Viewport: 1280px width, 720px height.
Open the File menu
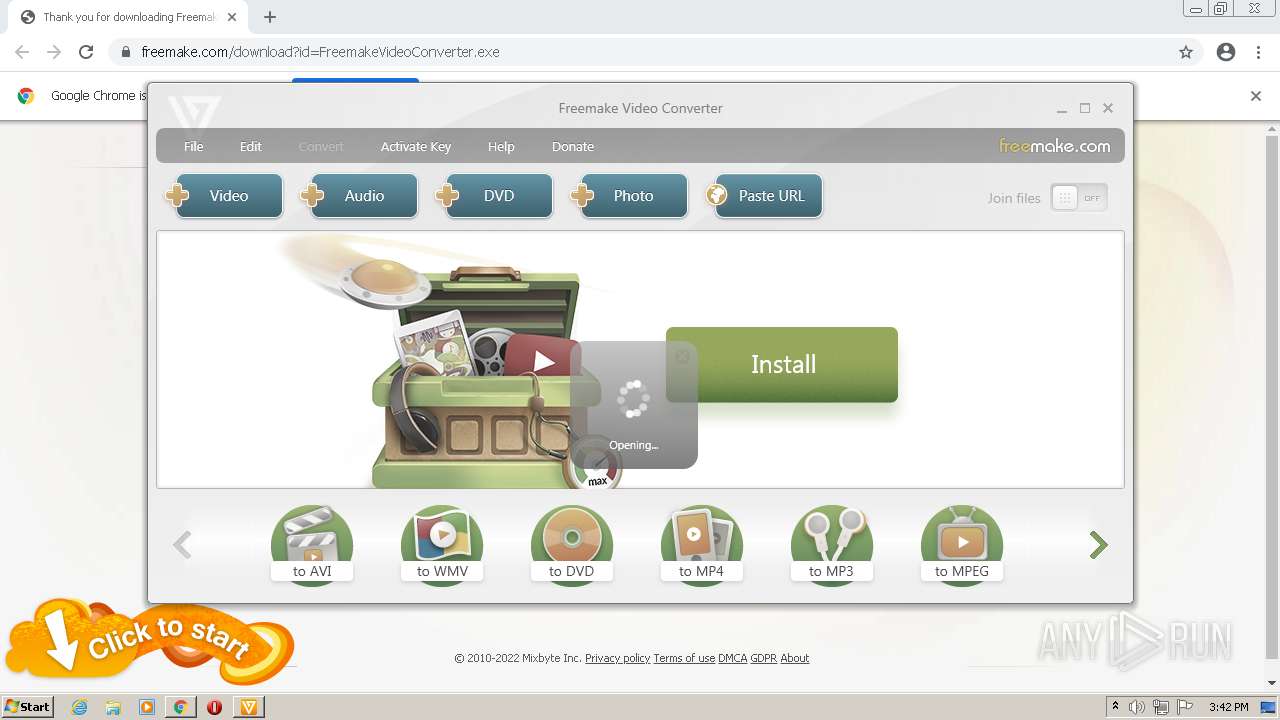coord(194,146)
